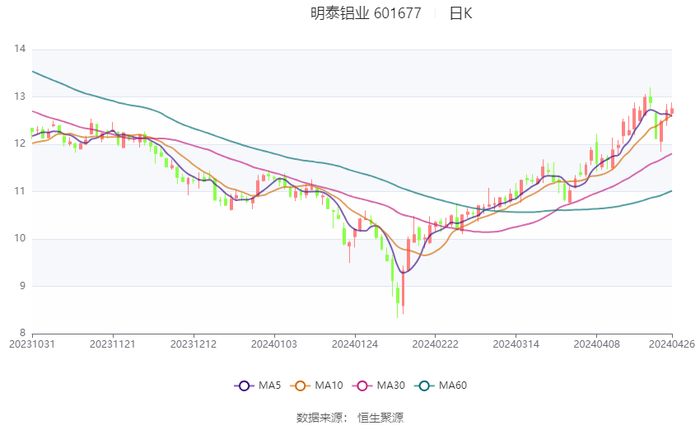Click the 11 price level axis label
Screen dimensions: 700x426
[19, 191]
